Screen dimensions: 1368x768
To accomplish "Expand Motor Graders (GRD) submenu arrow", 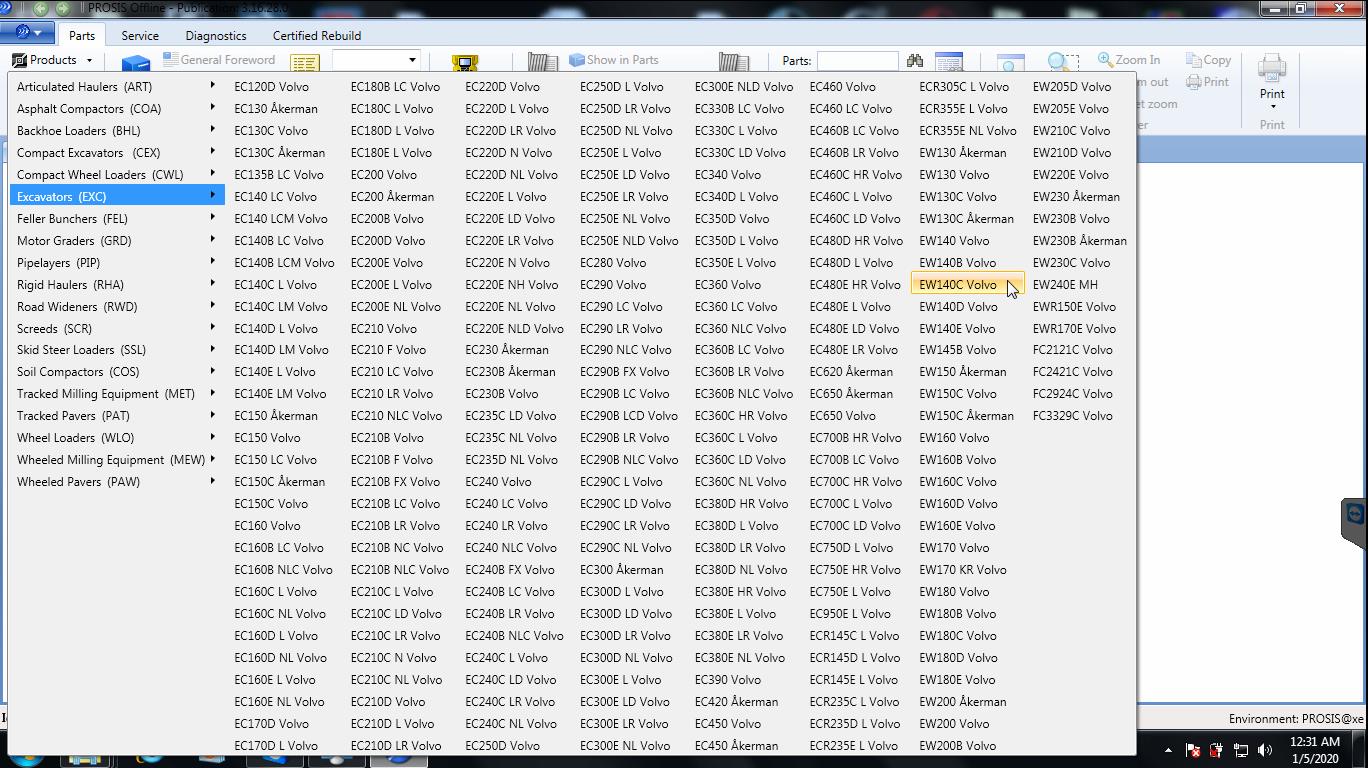I will 212,240.
